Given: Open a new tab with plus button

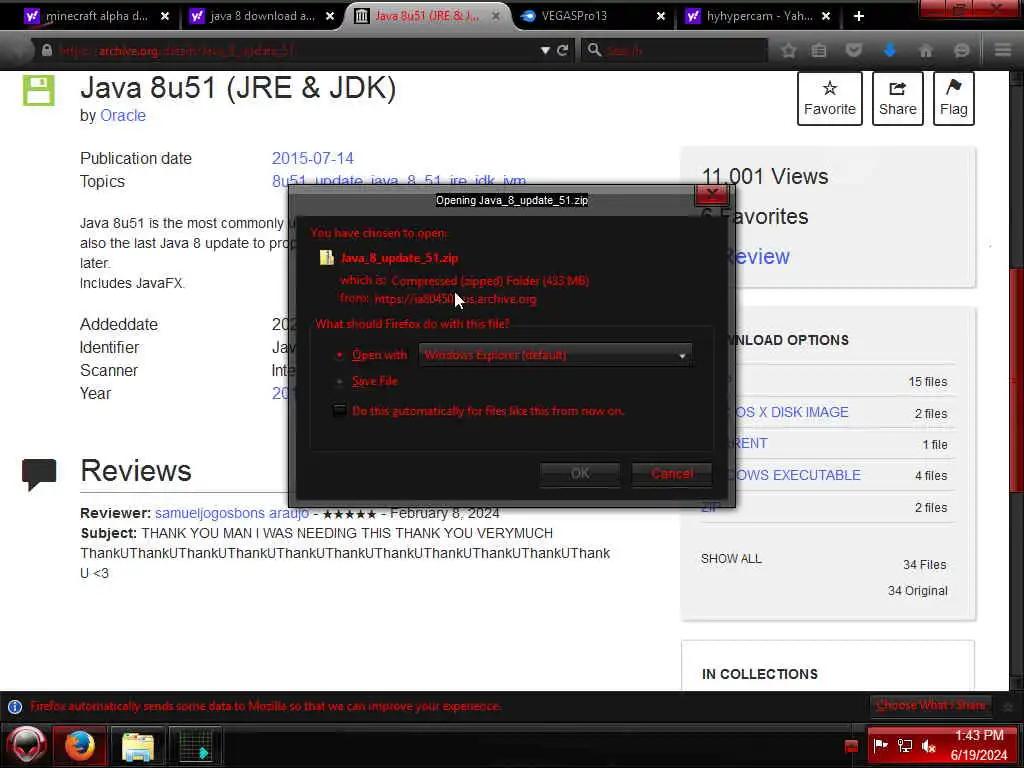Looking at the screenshot, I should 859,16.
